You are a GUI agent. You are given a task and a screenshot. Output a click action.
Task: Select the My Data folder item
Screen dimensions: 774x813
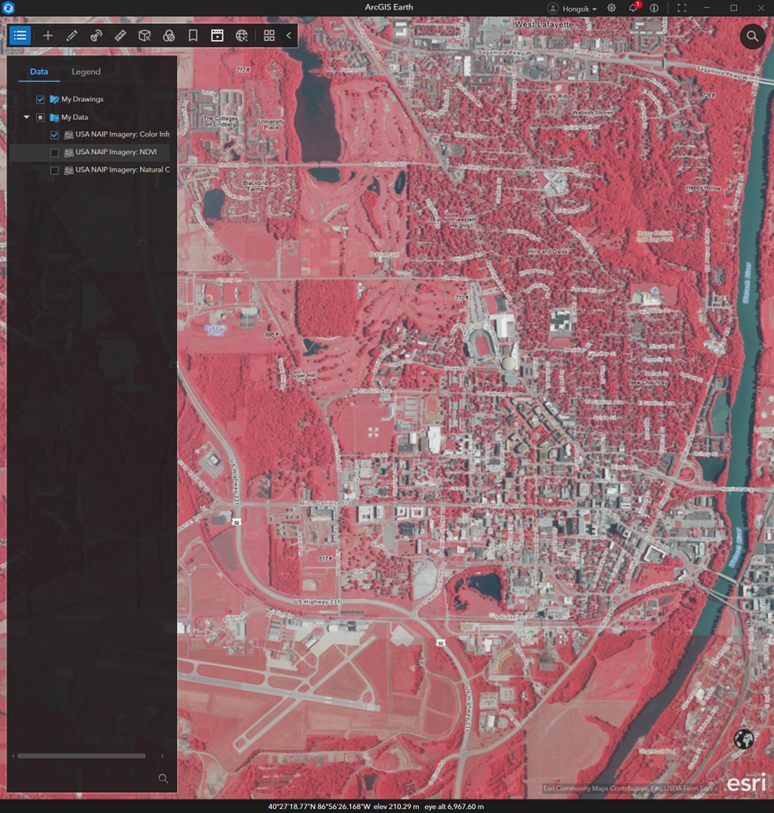75,117
